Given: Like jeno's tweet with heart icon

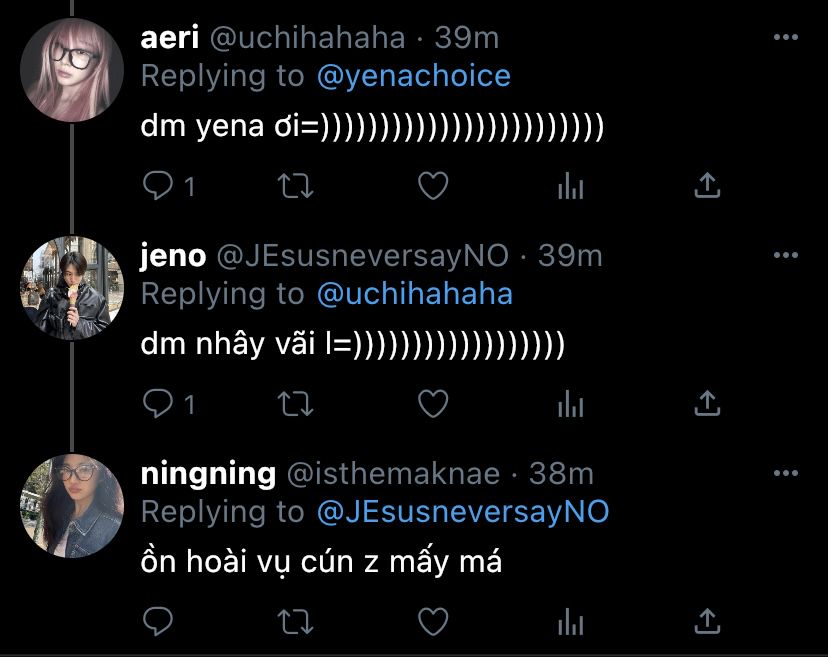Looking at the screenshot, I should pyautogui.click(x=433, y=403).
